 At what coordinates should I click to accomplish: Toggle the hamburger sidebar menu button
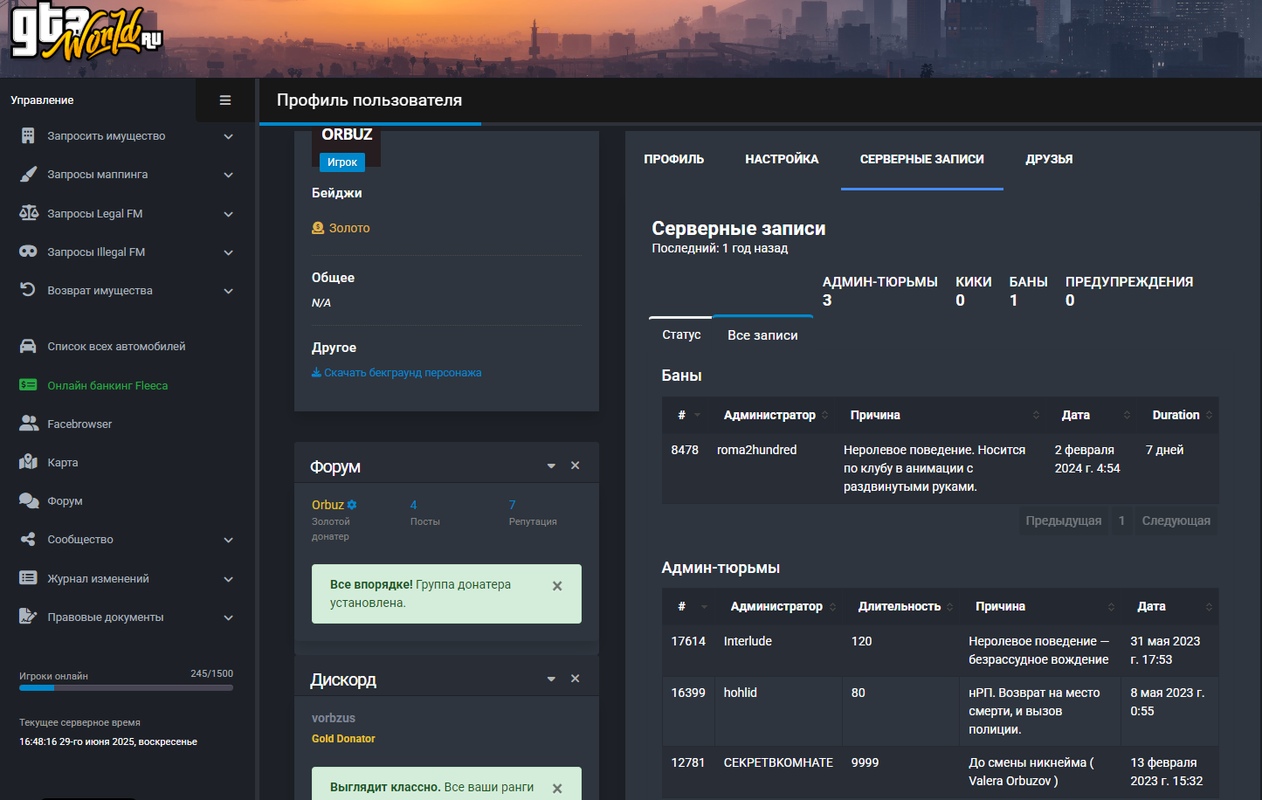tap(225, 100)
